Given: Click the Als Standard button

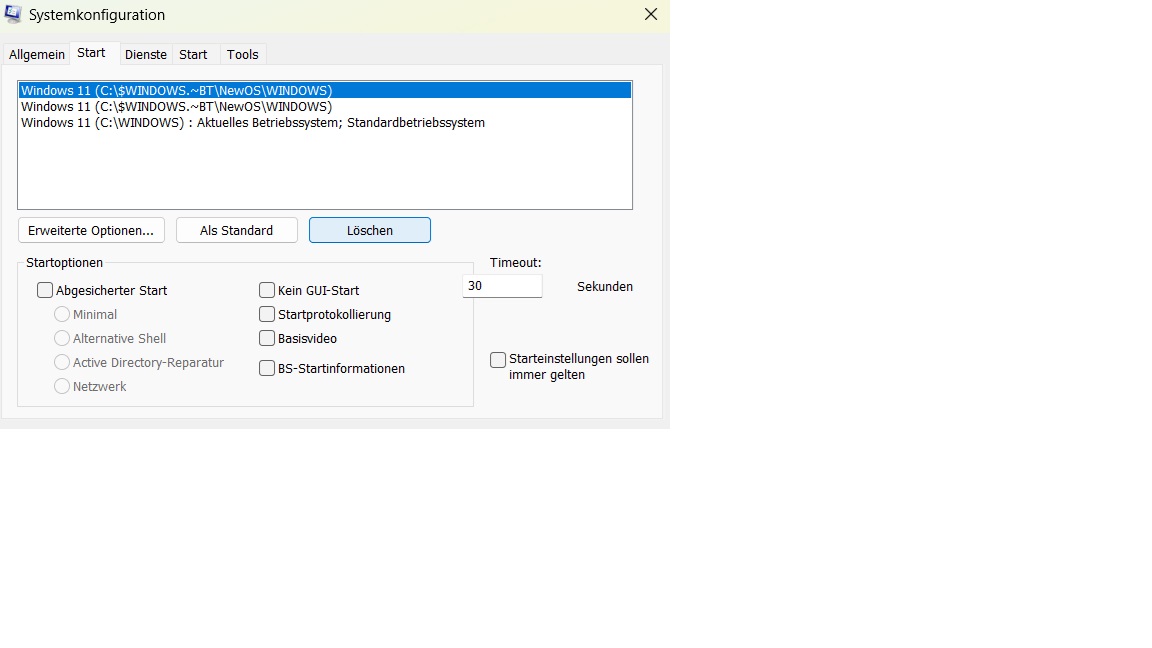Looking at the screenshot, I should pos(237,230).
